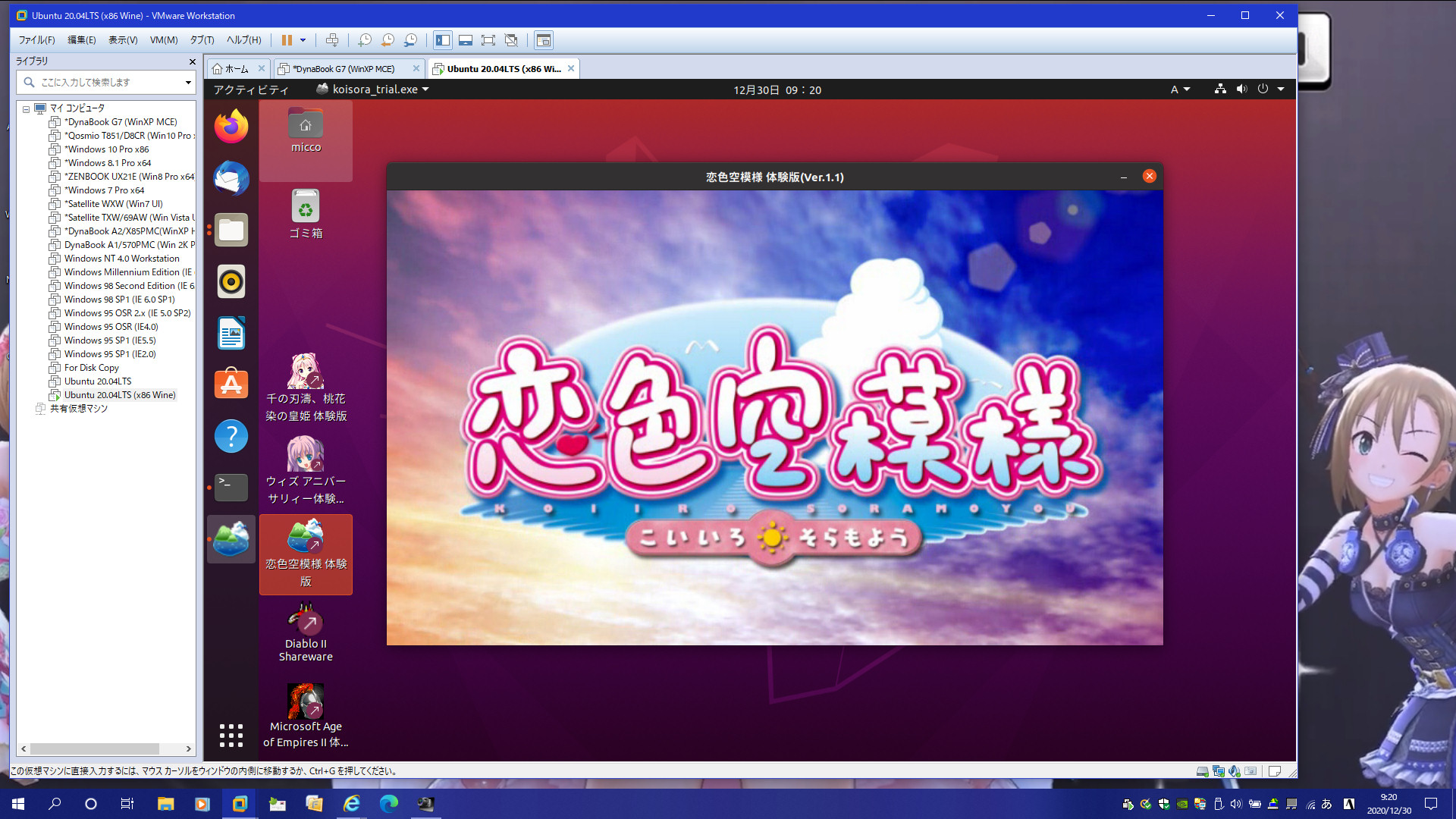Show Applications grid in Ubuntu dock
Viewport: 1456px width, 819px height.
point(231,735)
